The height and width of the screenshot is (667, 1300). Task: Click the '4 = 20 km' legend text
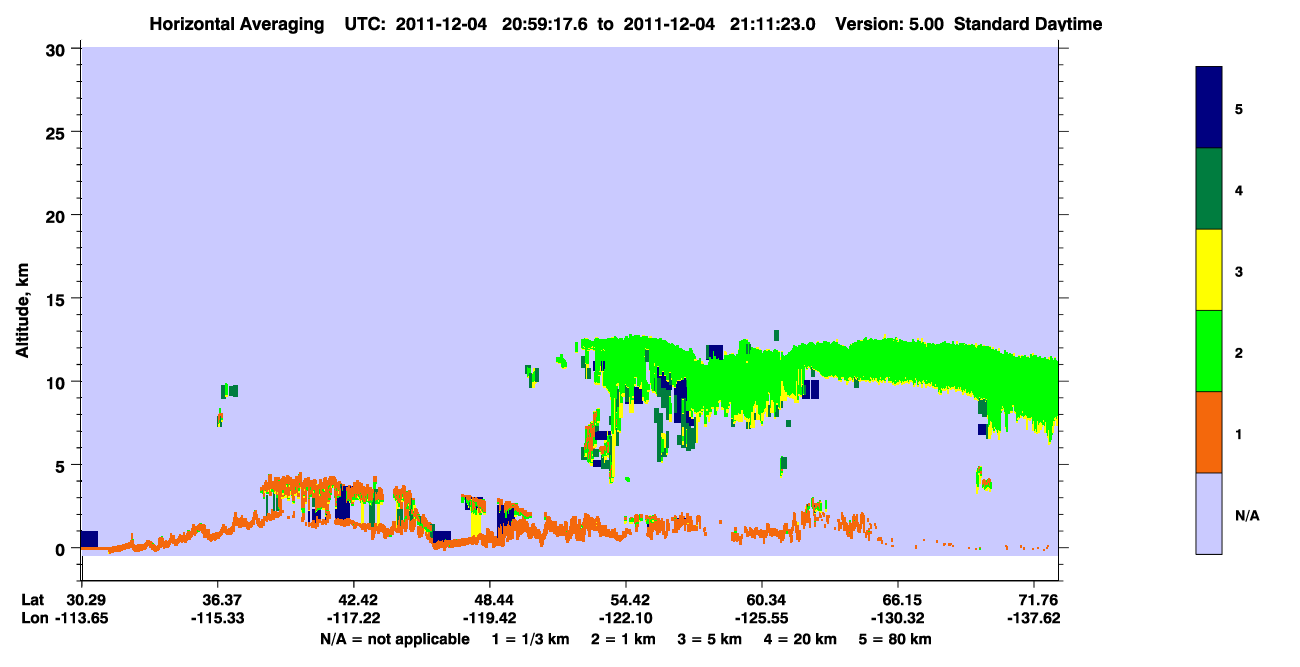802,639
